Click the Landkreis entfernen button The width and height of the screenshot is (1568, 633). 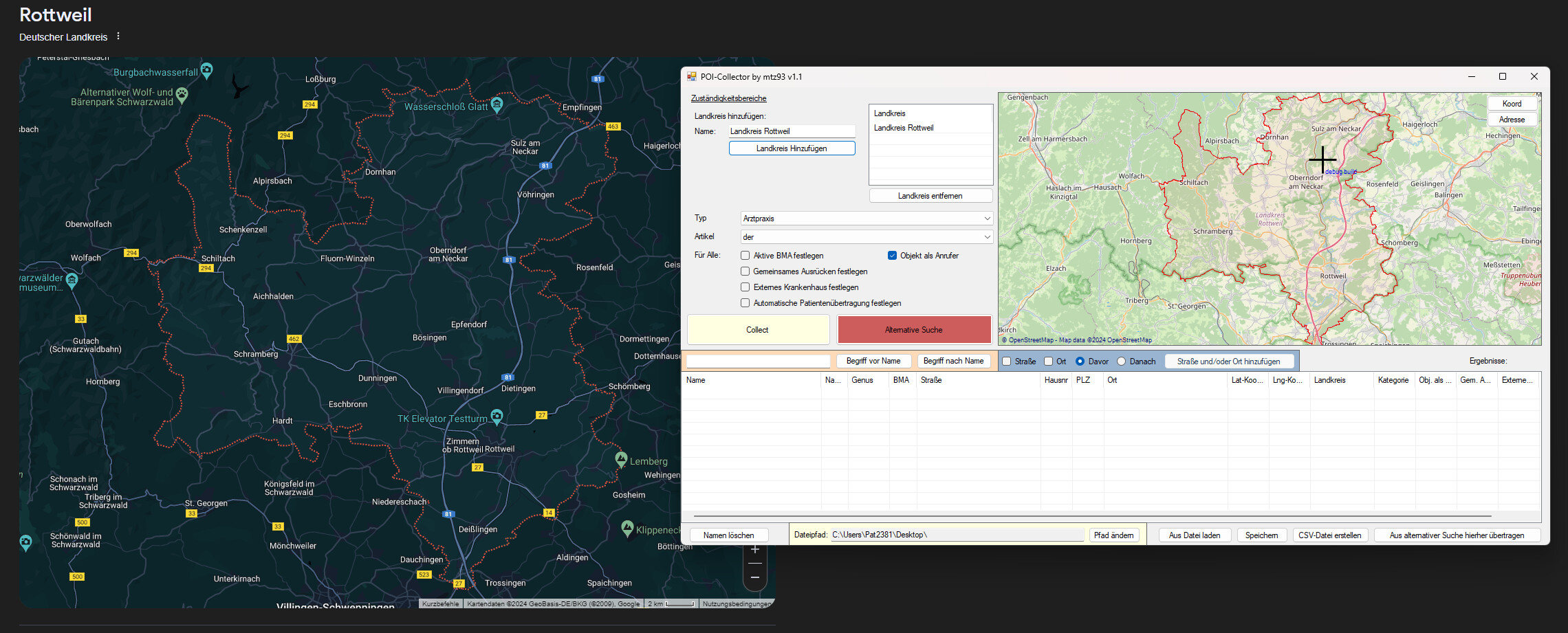pos(930,196)
